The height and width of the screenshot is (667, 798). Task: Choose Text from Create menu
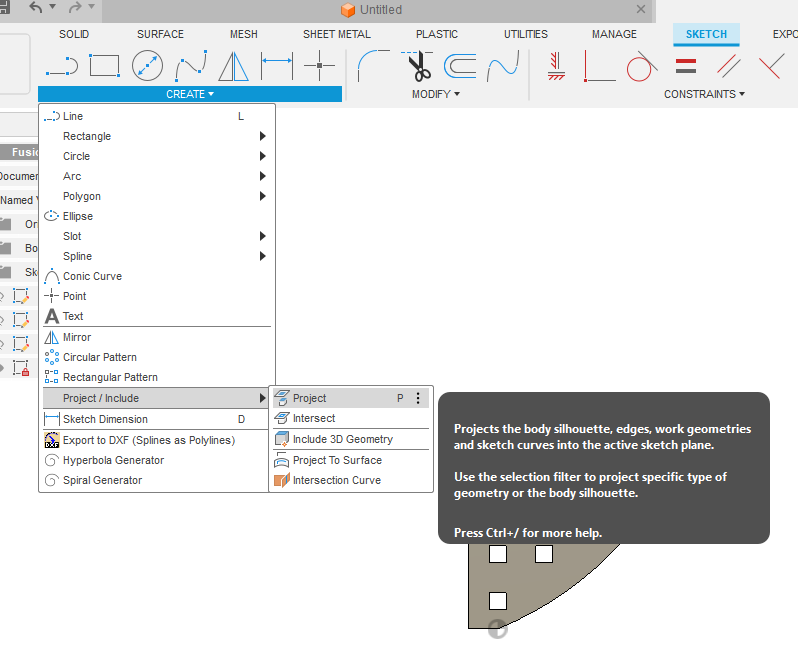click(x=157, y=316)
